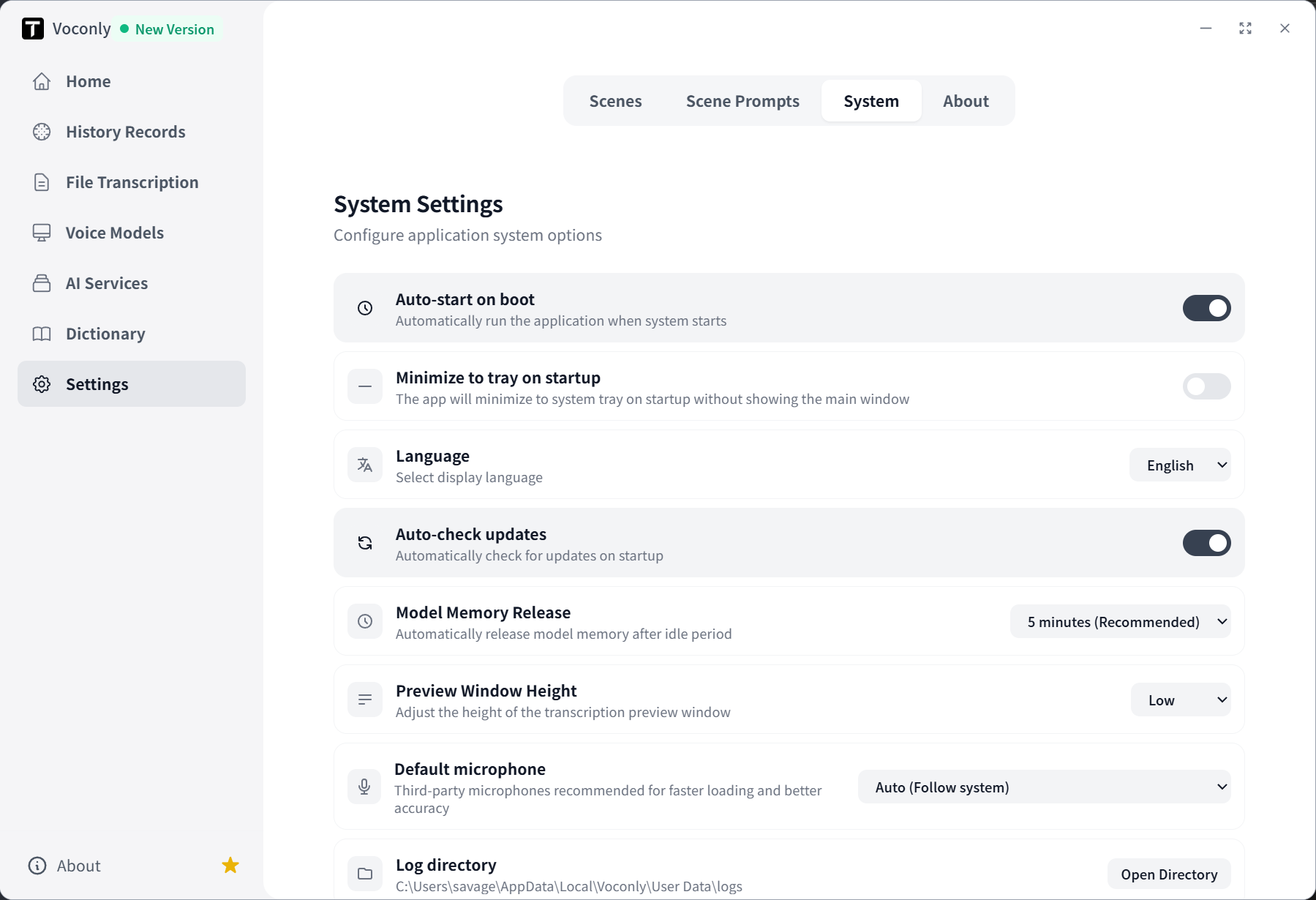Disable the Auto-start on boot toggle
Image resolution: width=1316 pixels, height=900 pixels.
pyautogui.click(x=1207, y=308)
